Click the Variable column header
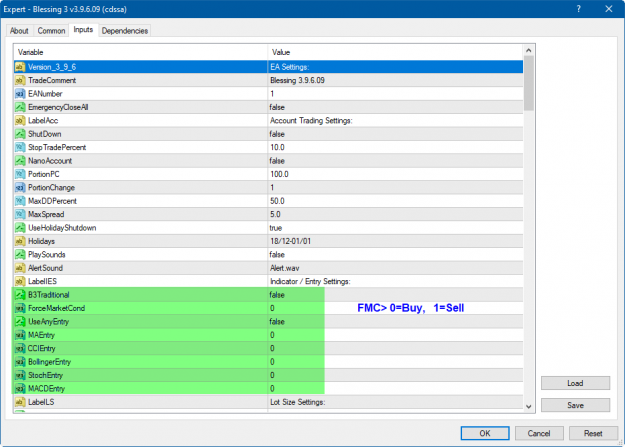The image size is (625, 447). pyautogui.click(x=140, y=52)
